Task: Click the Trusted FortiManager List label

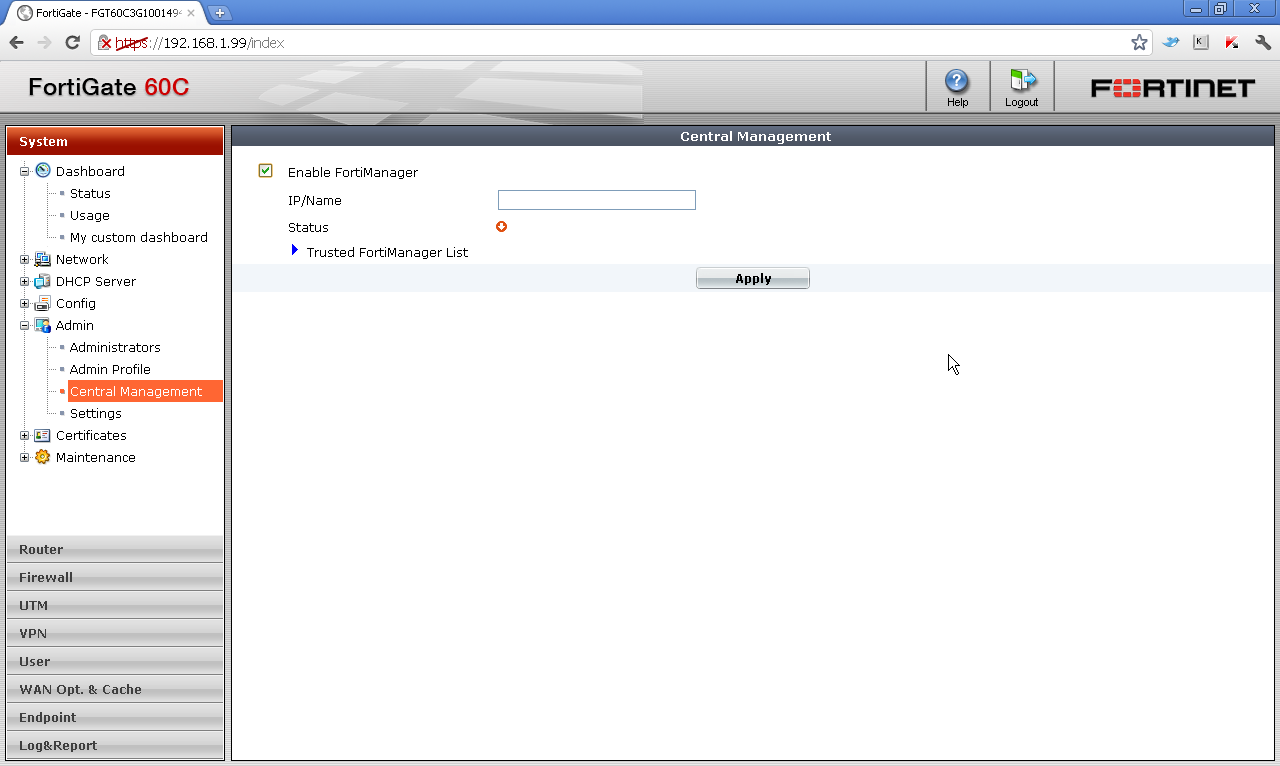Action: pyautogui.click(x=387, y=252)
